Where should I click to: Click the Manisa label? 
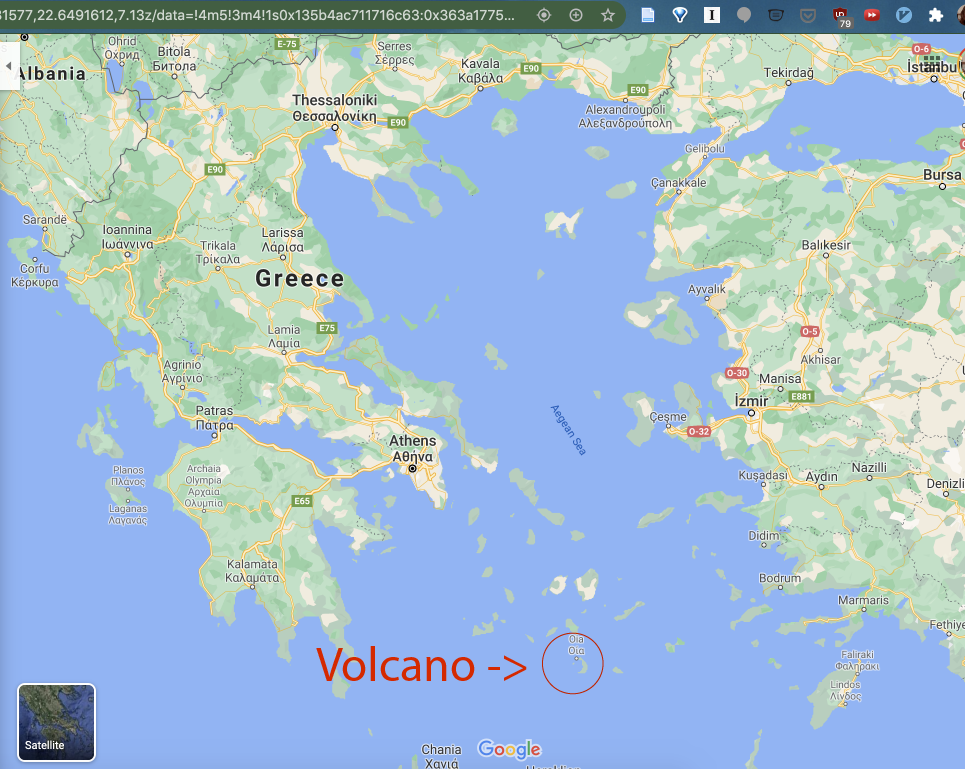click(x=780, y=378)
